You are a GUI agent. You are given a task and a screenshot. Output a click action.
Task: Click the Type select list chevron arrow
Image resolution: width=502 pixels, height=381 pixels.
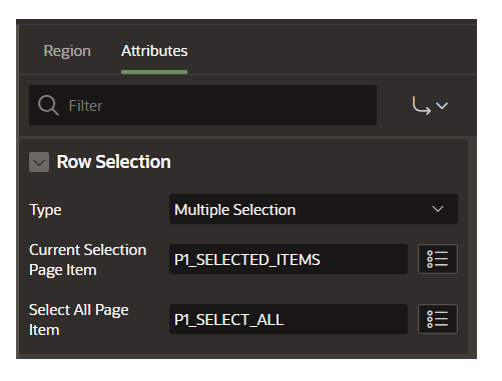437,209
